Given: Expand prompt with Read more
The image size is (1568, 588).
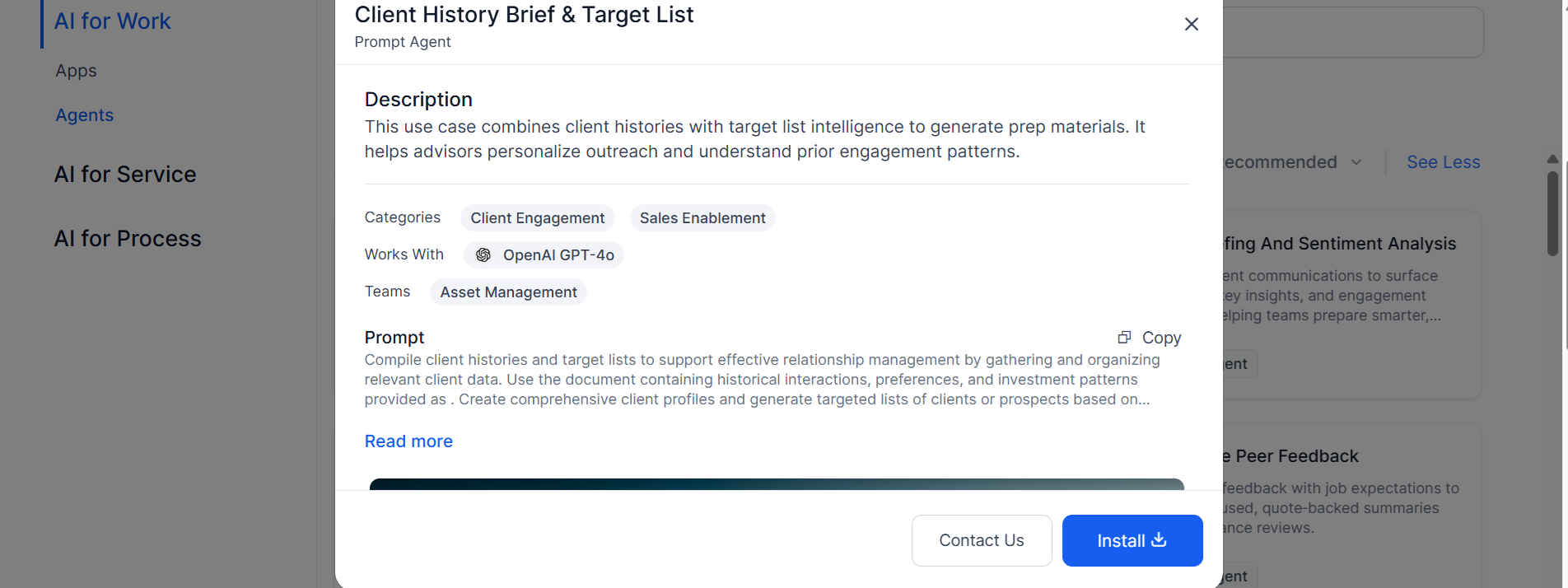Looking at the screenshot, I should coord(408,441).
